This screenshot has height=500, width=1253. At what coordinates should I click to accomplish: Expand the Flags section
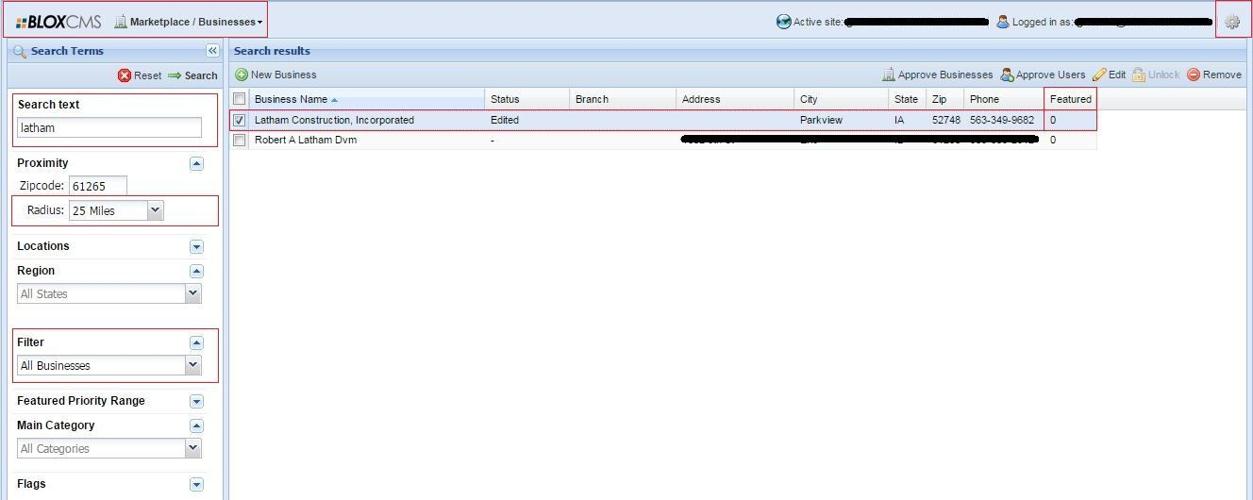pos(196,484)
